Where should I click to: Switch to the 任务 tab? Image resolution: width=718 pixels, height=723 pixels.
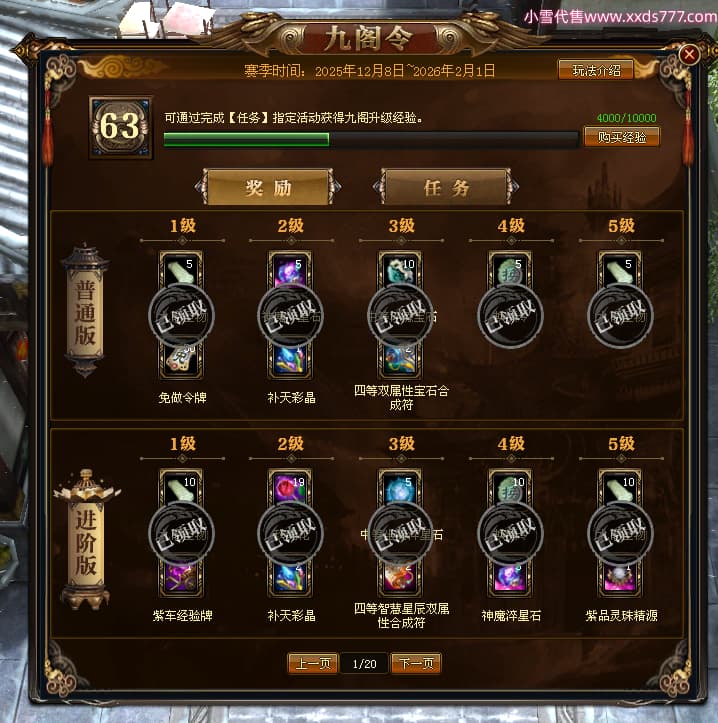coord(446,187)
